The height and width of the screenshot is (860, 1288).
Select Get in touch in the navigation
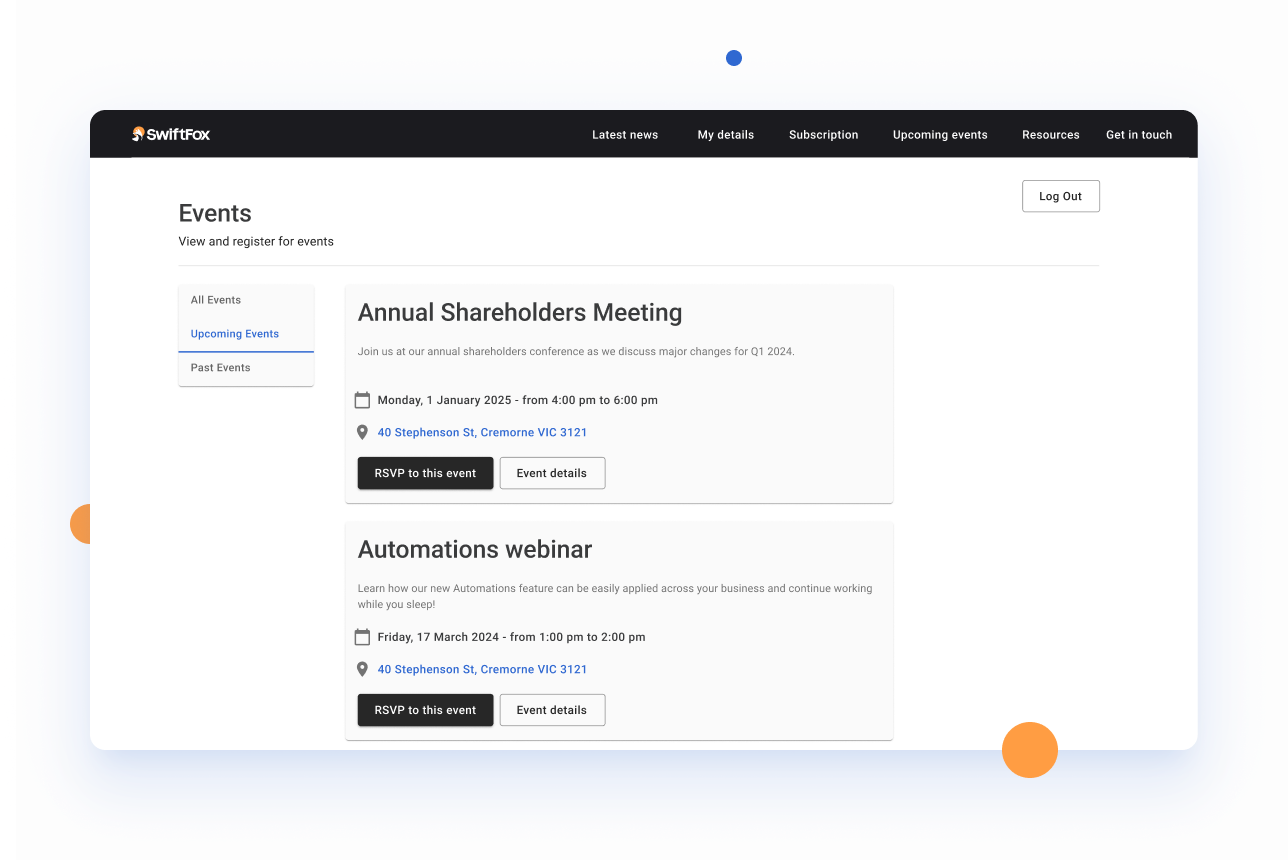1139,134
